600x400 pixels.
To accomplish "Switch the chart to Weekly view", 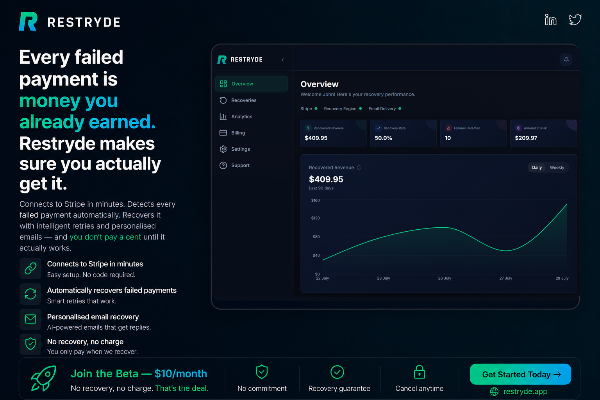I will (x=557, y=168).
